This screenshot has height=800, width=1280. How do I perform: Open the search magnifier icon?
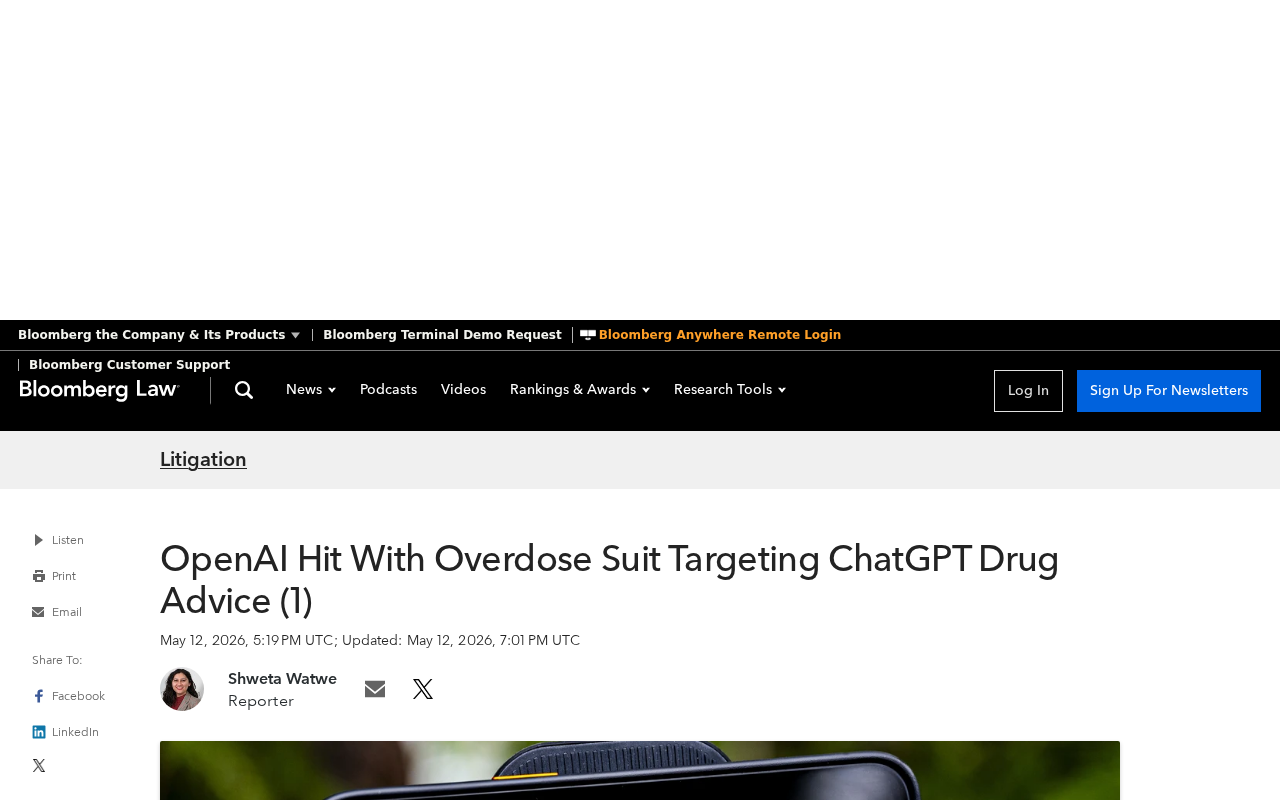[x=244, y=390]
